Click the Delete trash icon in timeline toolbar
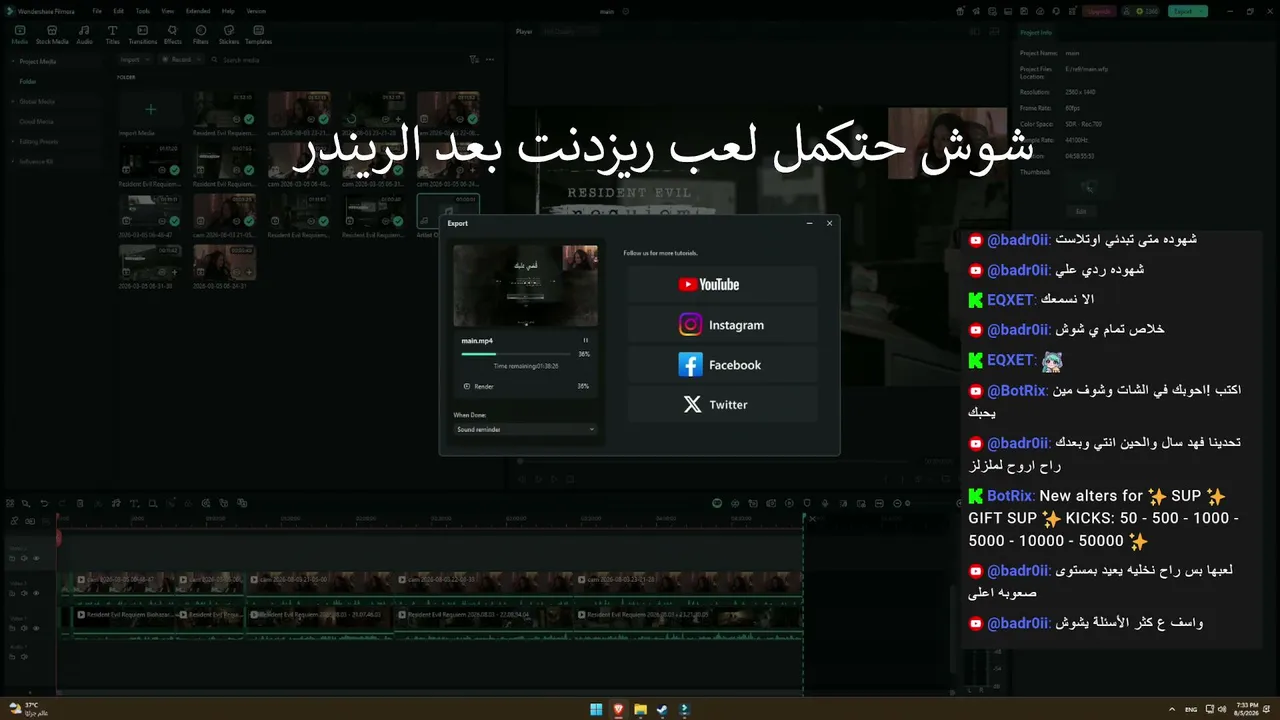This screenshot has width=1280, height=720. [80, 503]
